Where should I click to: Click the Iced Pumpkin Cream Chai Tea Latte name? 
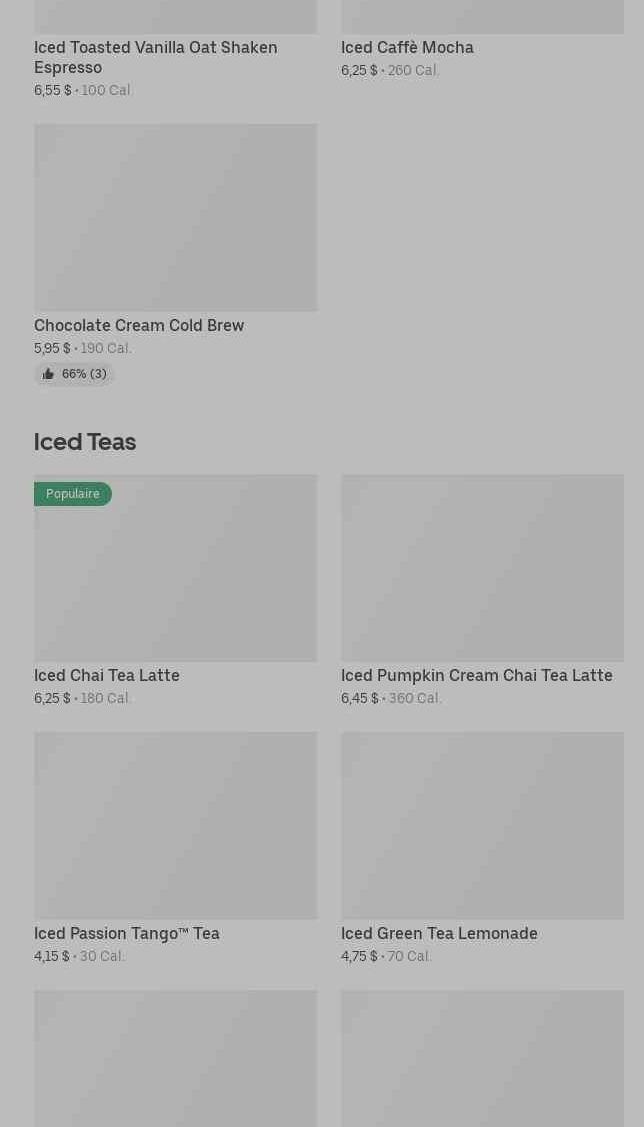pyautogui.click(x=477, y=675)
